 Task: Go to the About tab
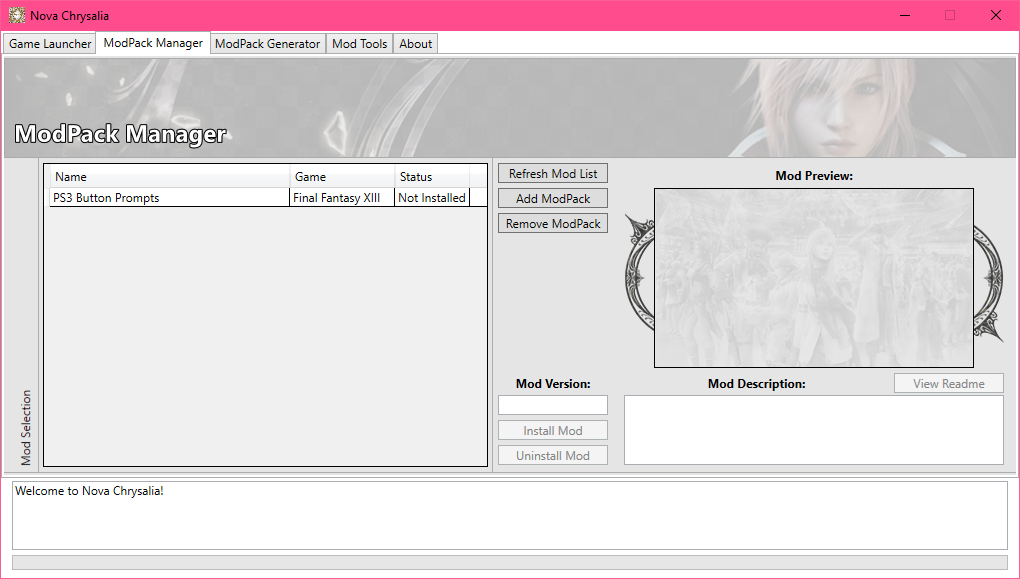tap(415, 44)
